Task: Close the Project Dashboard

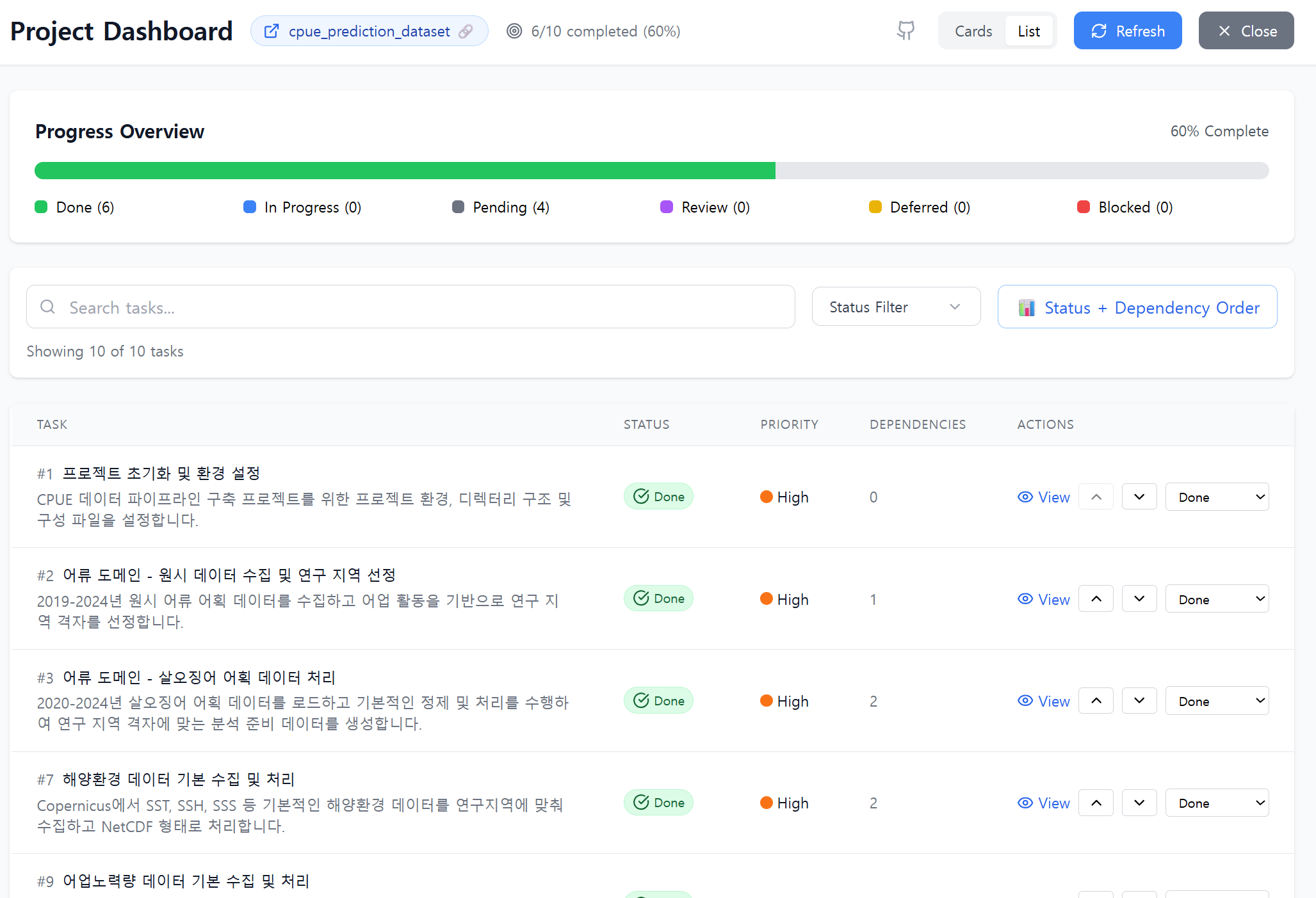Action: [1246, 30]
